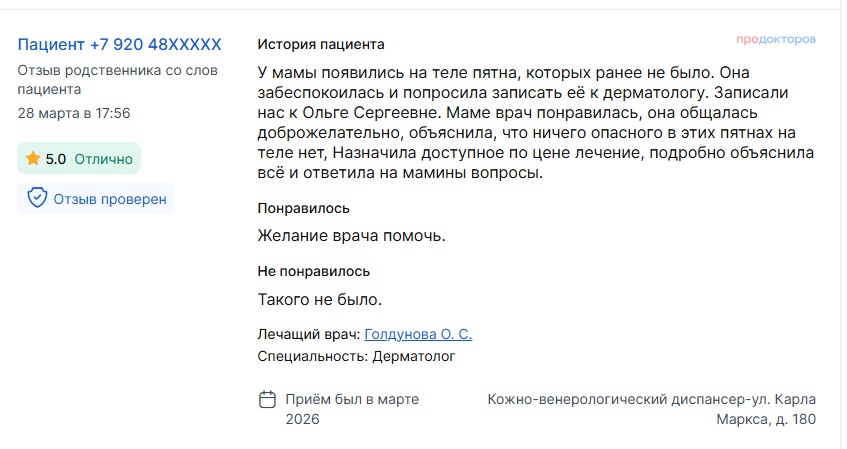Click the calendar icon beside appointment date
The image size is (847, 449).
coord(267,400)
